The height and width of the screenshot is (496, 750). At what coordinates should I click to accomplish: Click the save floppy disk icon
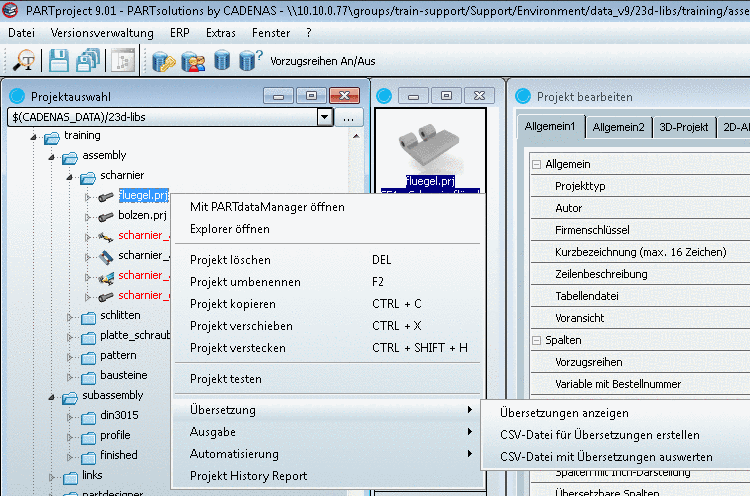58,61
